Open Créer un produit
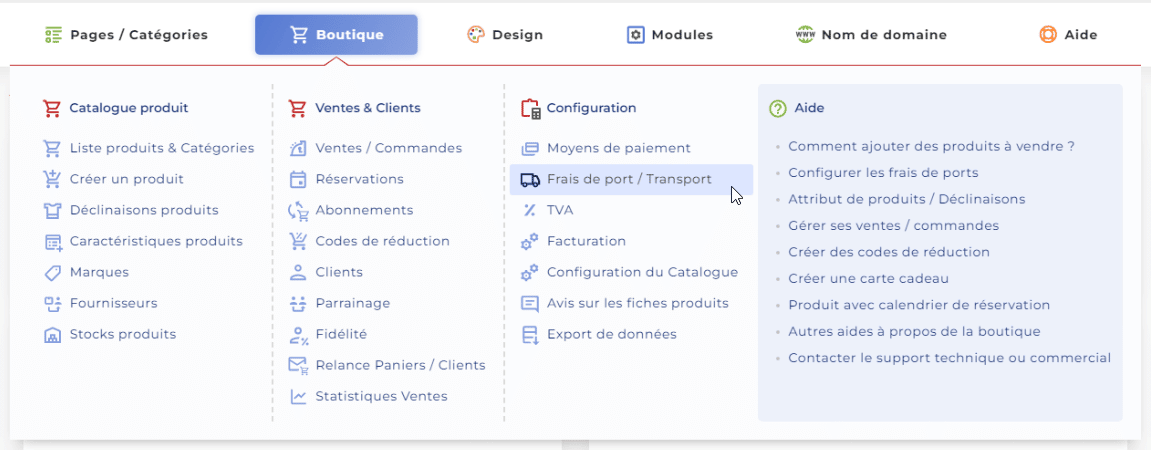1151x450 pixels. [x=126, y=179]
